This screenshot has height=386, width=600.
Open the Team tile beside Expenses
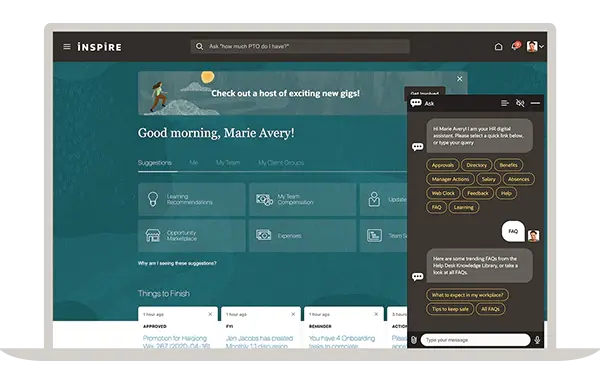[x=383, y=236]
